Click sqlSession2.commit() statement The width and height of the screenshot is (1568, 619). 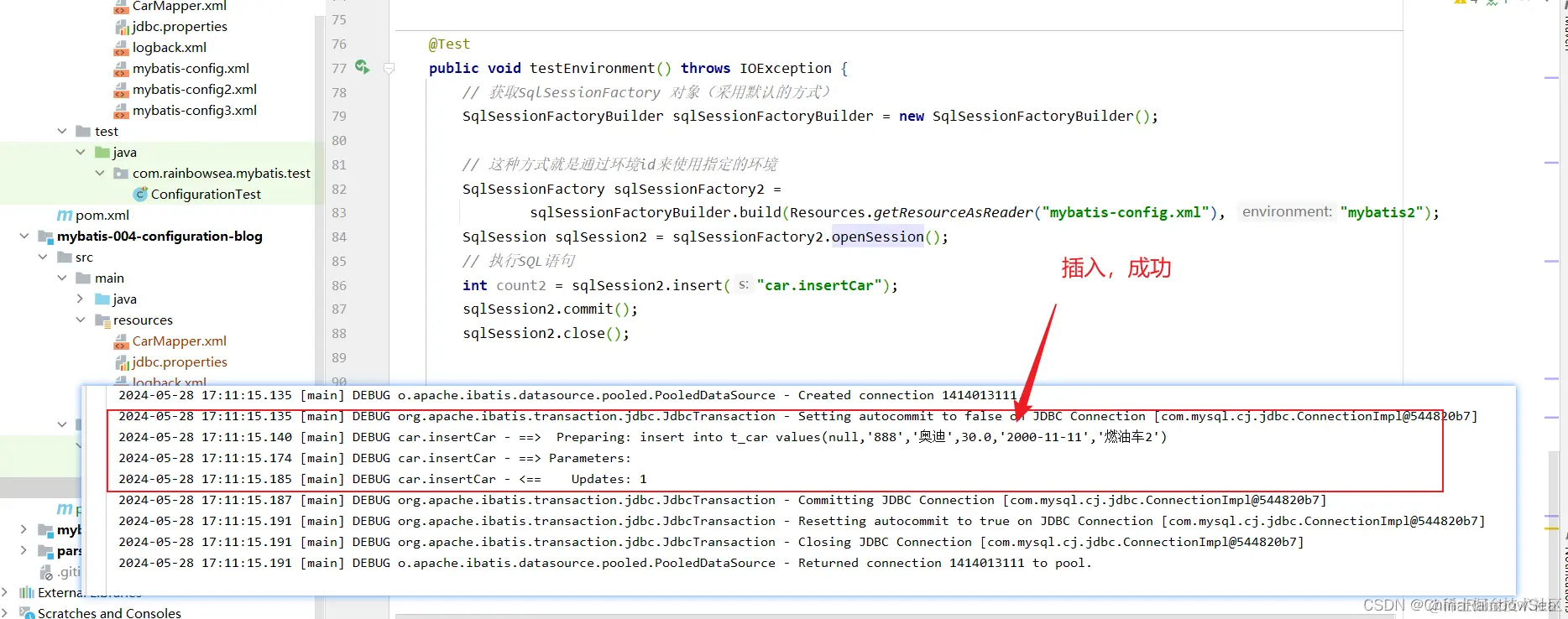click(550, 309)
